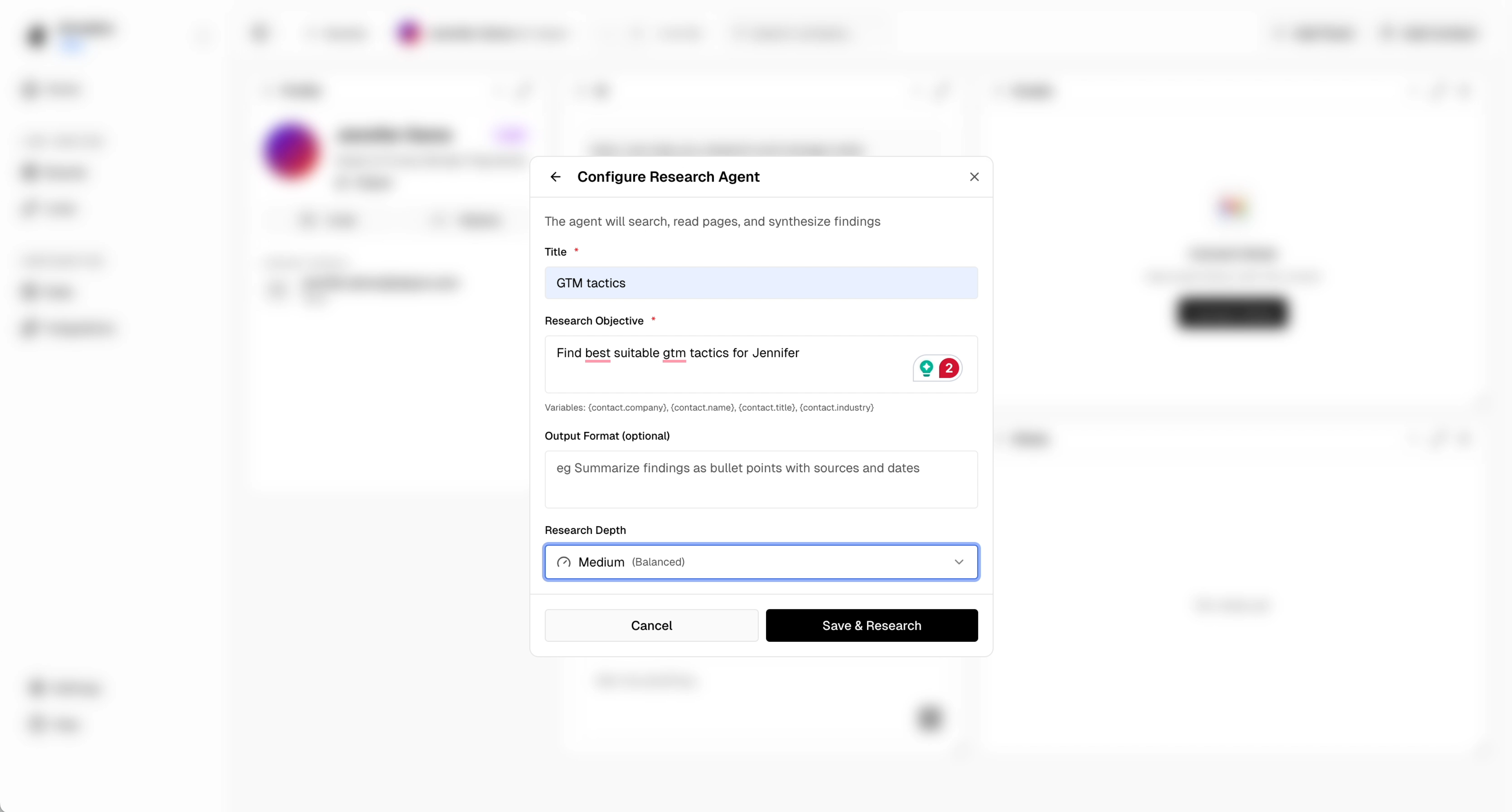Click inside the Research Objective text area
1512x812 pixels.
pyautogui.click(x=722, y=364)
